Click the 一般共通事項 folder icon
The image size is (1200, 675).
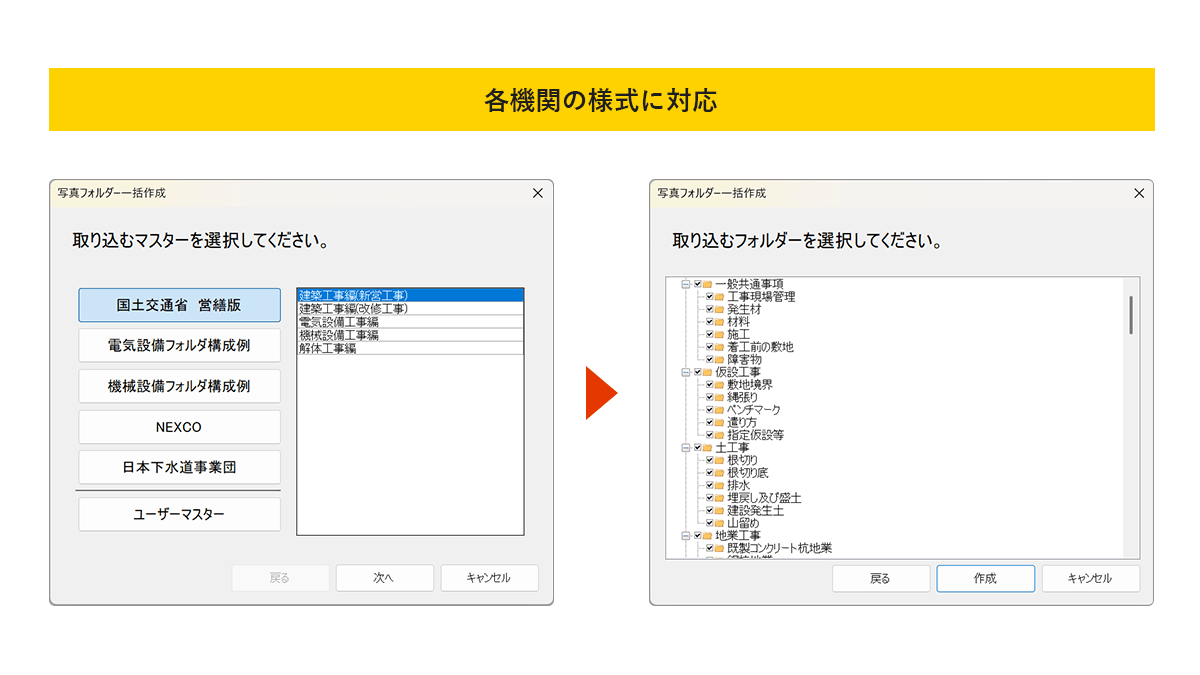click(707, 285)
